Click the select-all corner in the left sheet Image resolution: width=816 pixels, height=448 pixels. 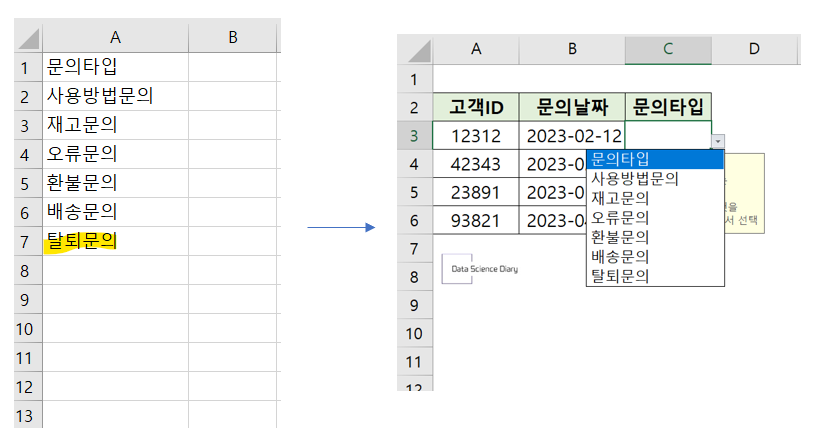point(28,37)
